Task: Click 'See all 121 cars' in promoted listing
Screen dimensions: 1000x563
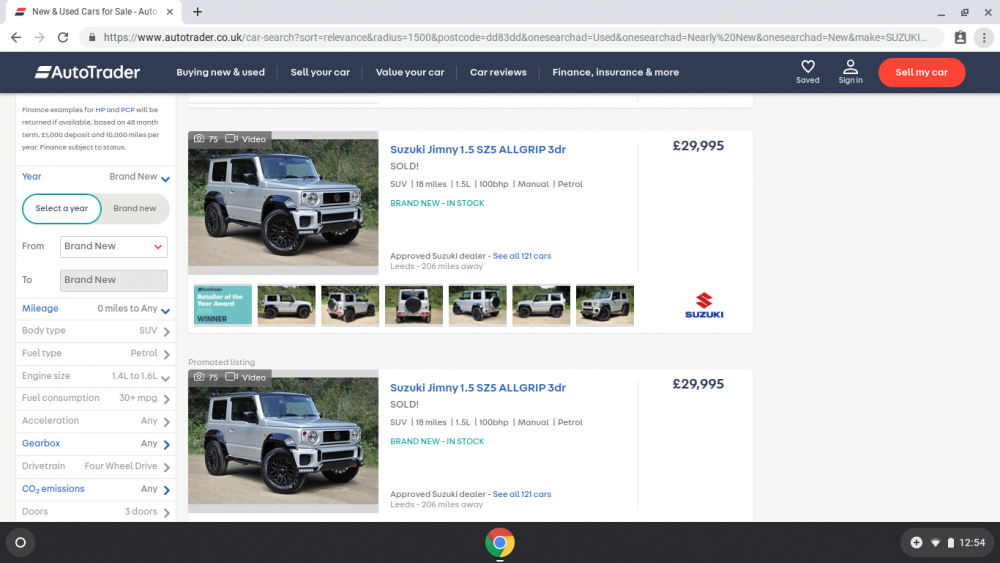Action: click(522, 494)
